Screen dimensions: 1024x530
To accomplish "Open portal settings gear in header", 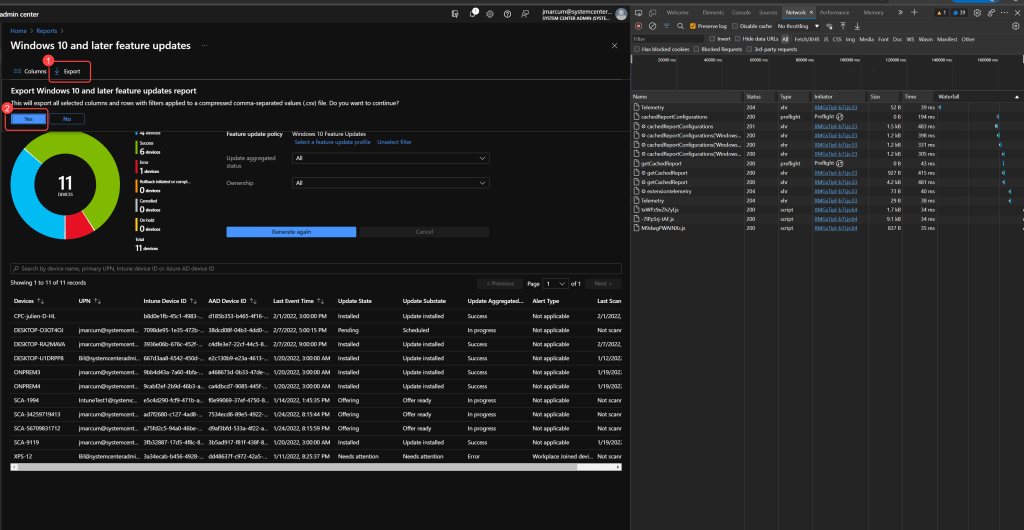I will click(488, 14).
